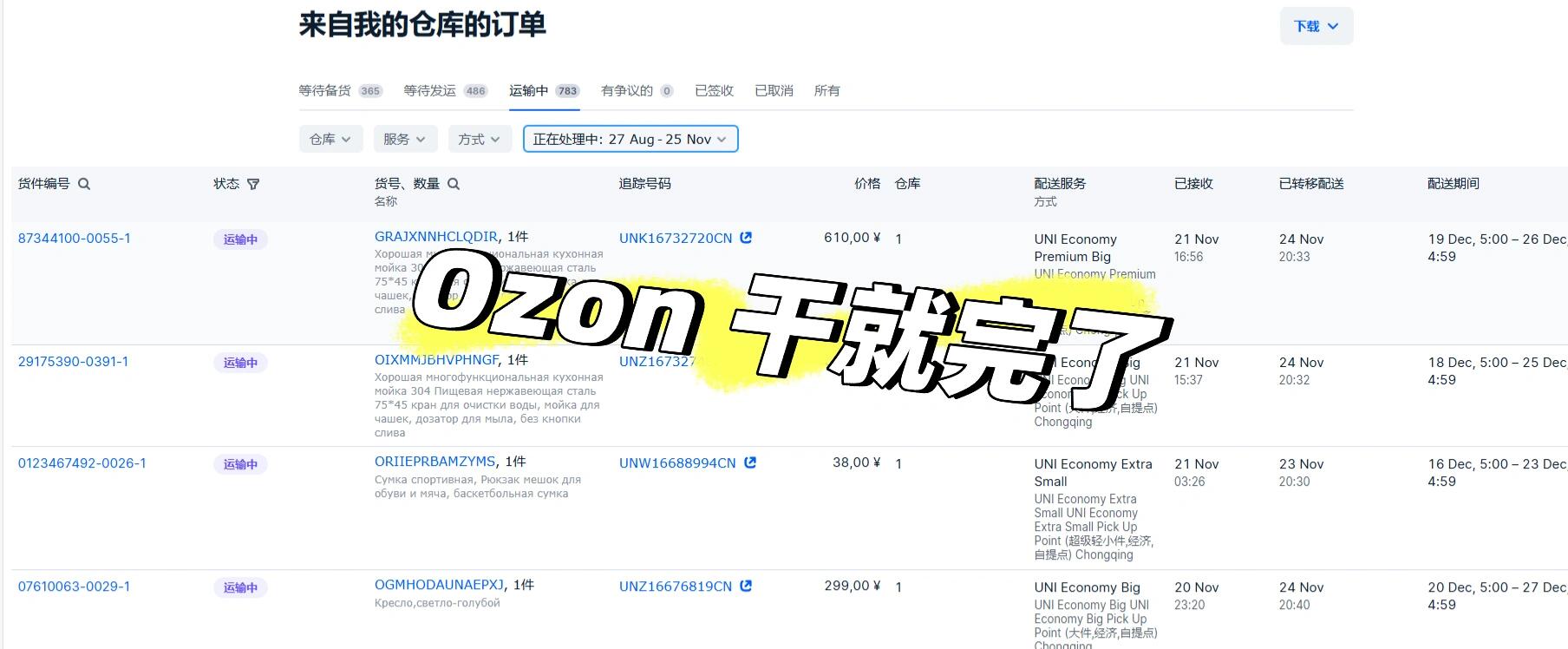Click the 追踪号码 column header
This screenshot has width=1568, height=649.
point(645,184)
